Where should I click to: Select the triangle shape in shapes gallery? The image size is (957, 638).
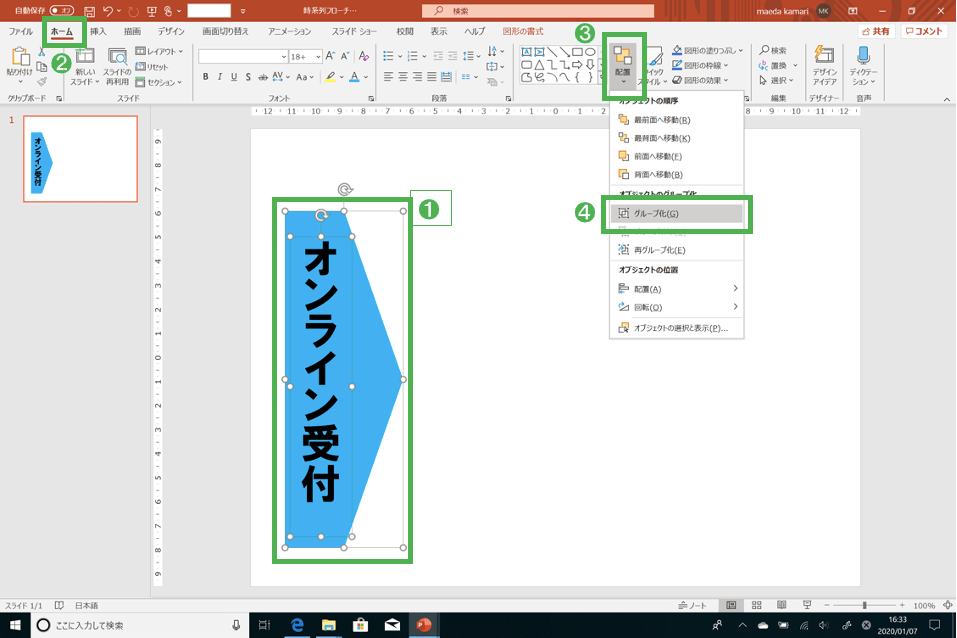click(539, 65)
